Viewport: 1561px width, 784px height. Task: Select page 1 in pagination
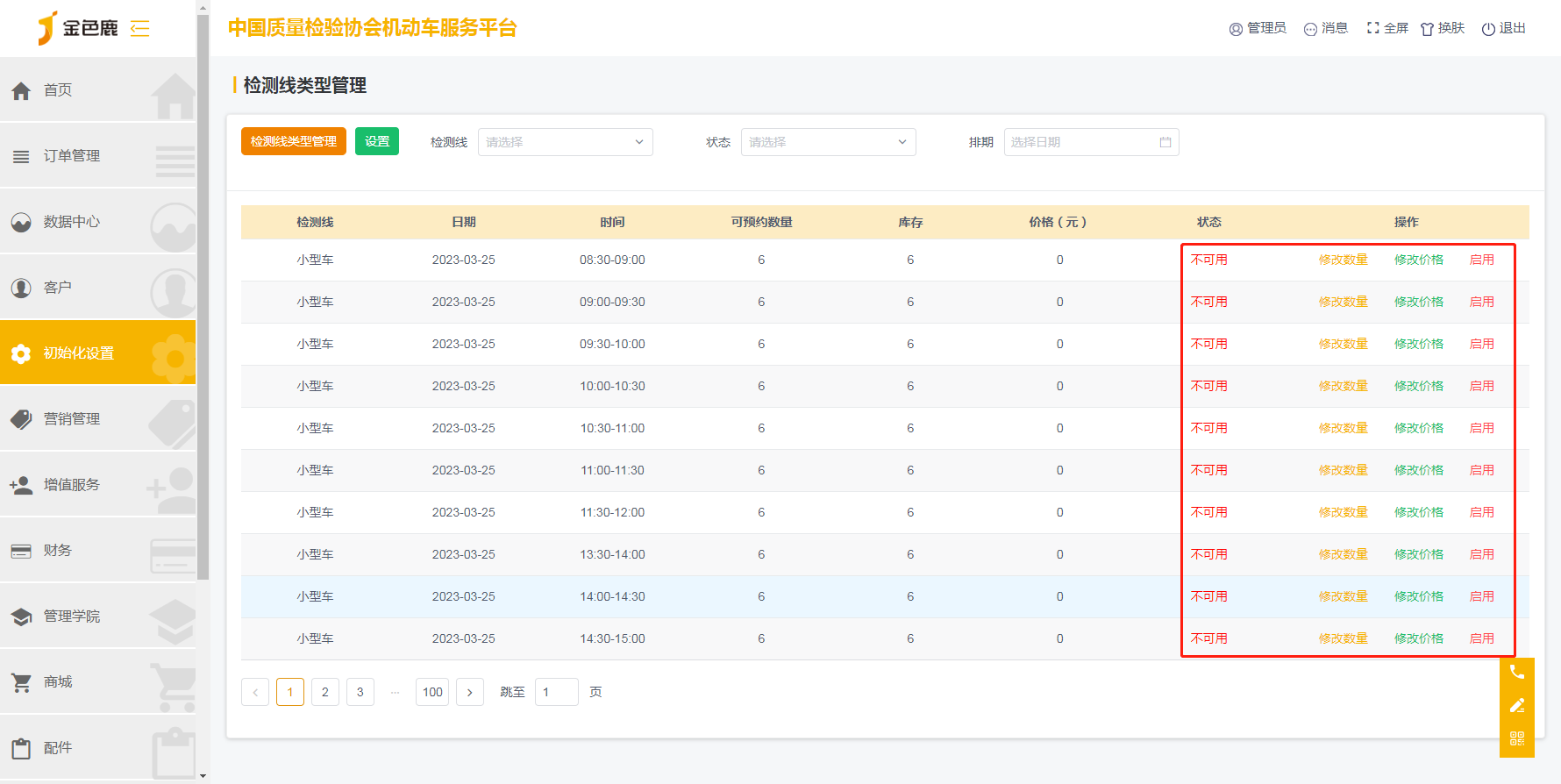(290, 692)
